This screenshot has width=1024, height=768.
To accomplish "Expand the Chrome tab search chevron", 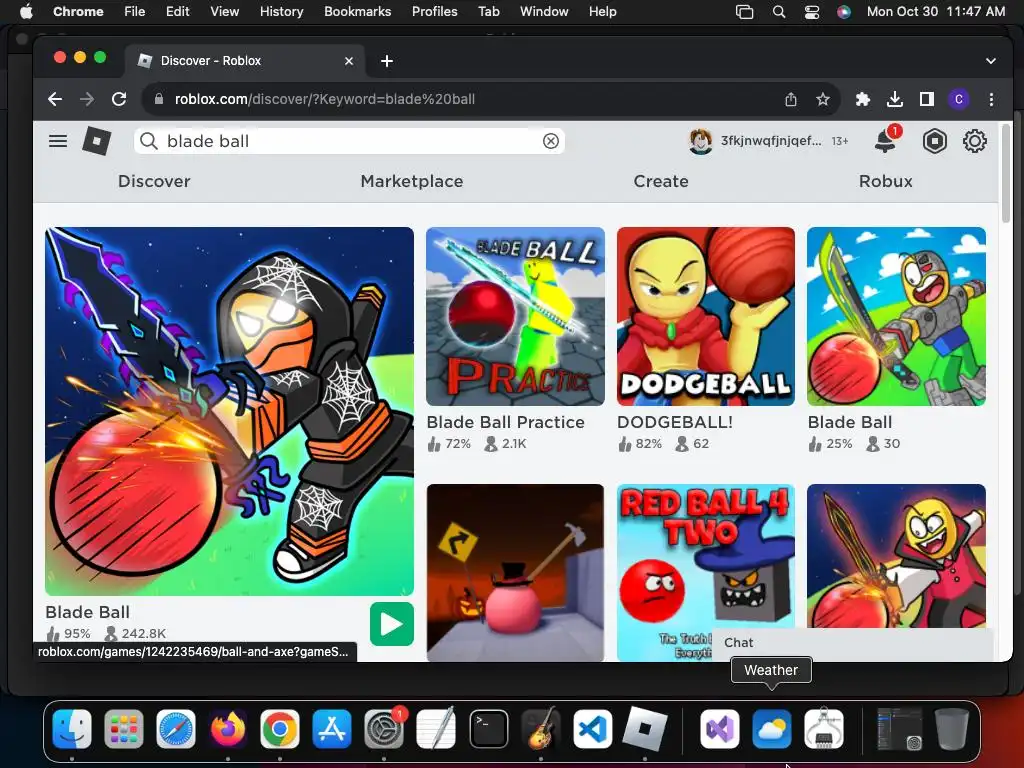I will (x=991, y=61).
